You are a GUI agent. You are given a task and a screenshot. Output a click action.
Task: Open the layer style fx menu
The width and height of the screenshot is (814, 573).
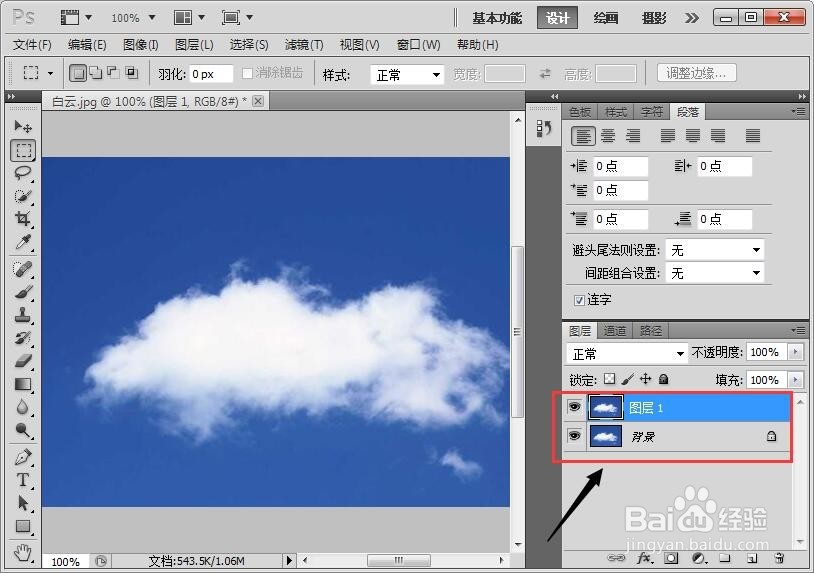point(644,558)
